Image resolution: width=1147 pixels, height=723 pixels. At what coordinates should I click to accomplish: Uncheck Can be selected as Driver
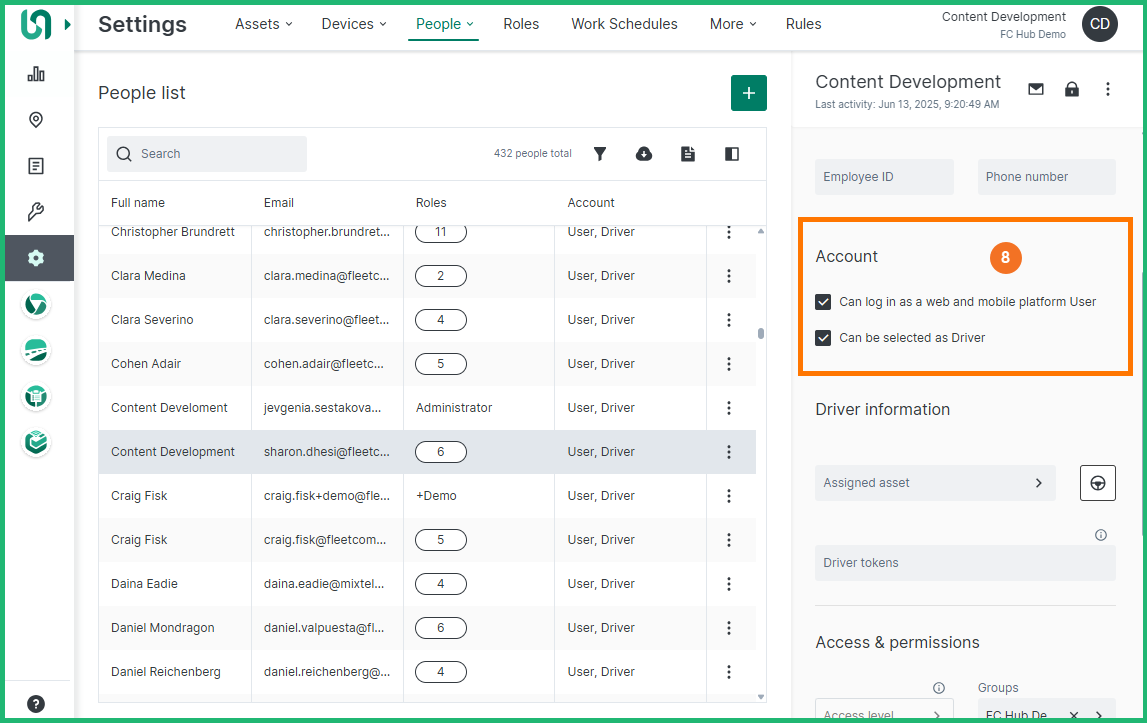(x=823, y=338)
